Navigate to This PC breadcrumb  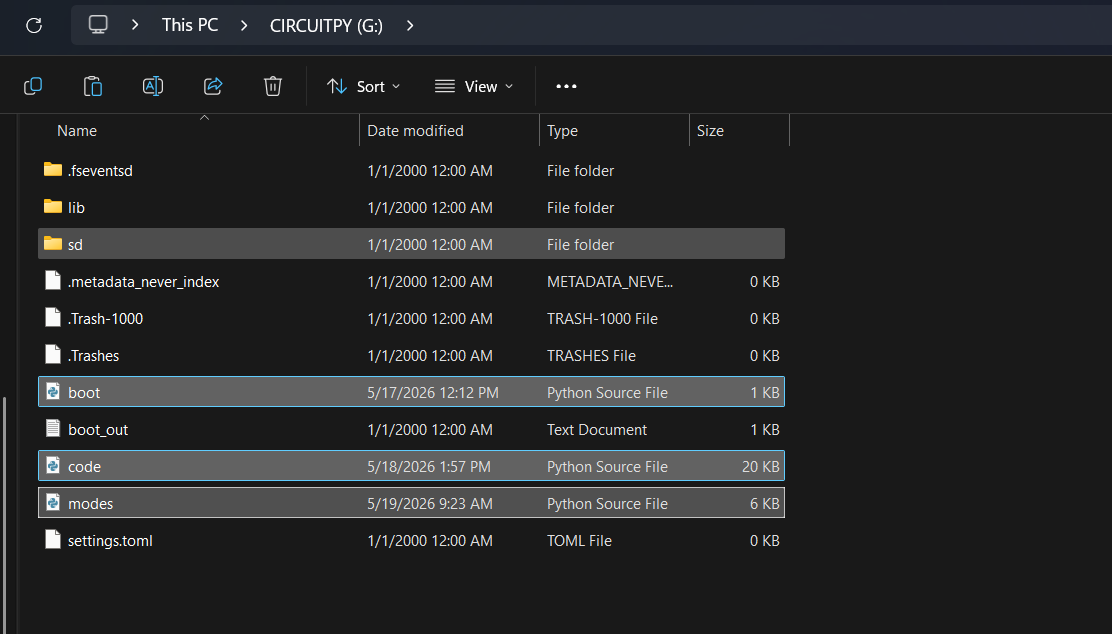190,26
